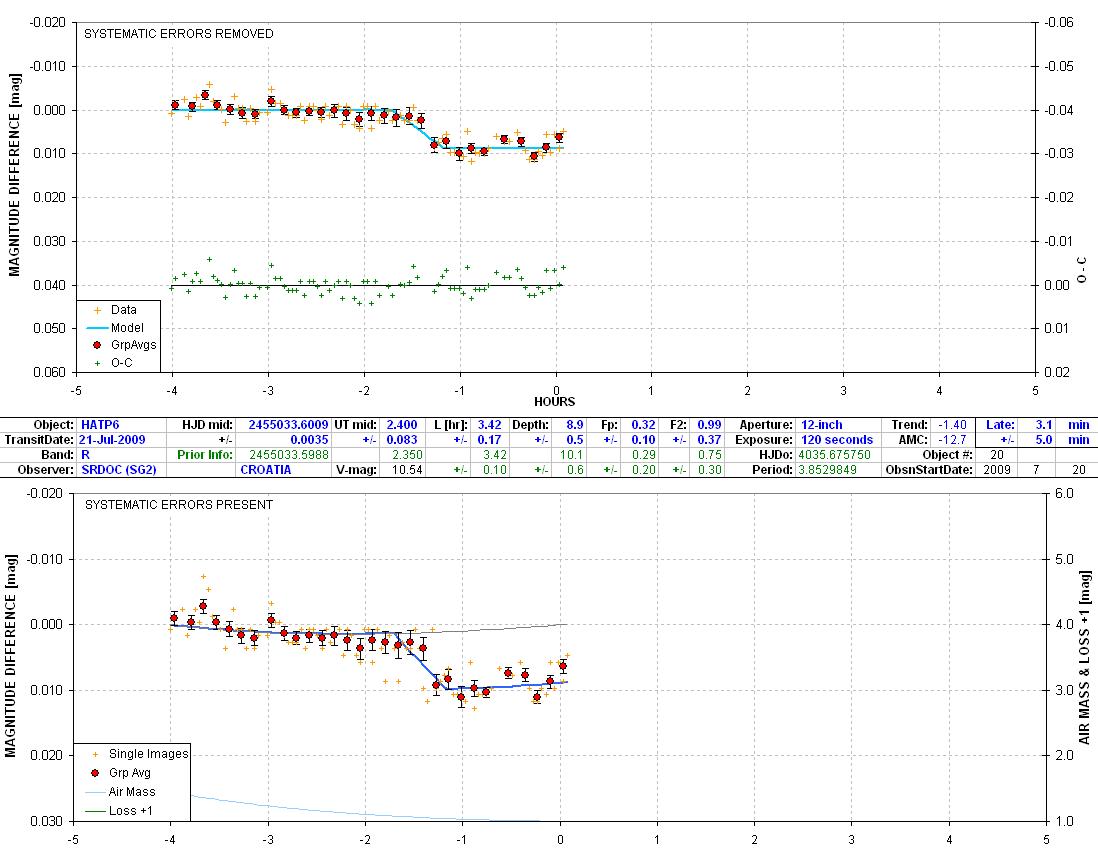Click the HJD mid value 2455033.6009

click(288, 425)
